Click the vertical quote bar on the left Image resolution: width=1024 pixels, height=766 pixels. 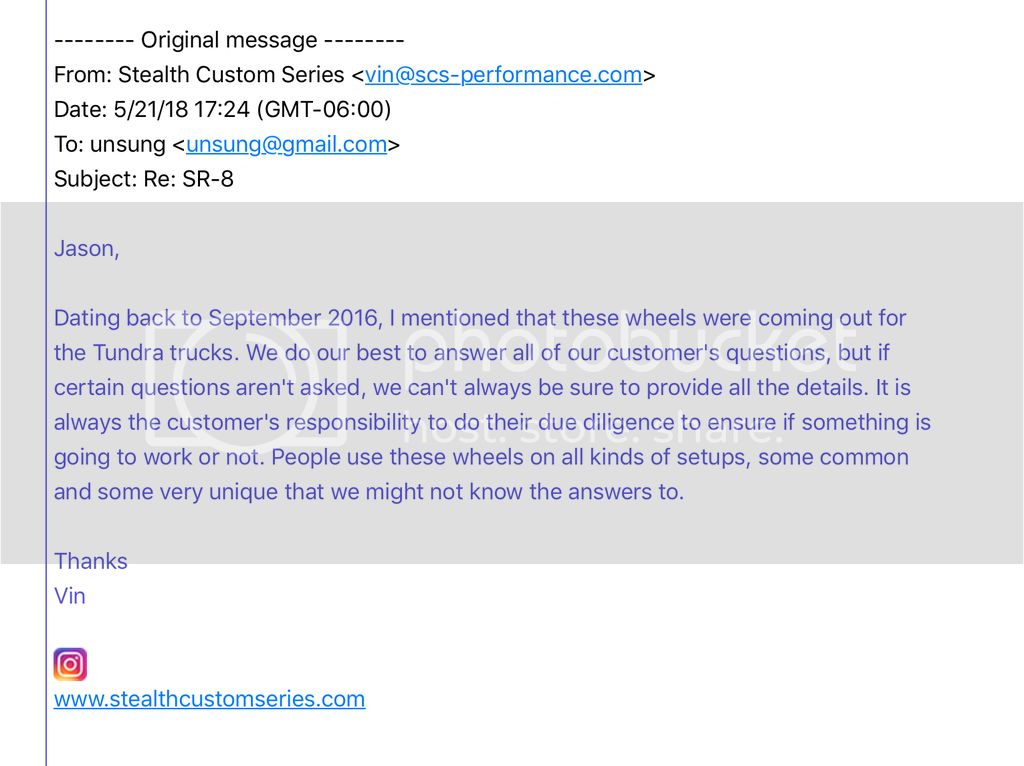pyautogui.click(x=46, y=400)
